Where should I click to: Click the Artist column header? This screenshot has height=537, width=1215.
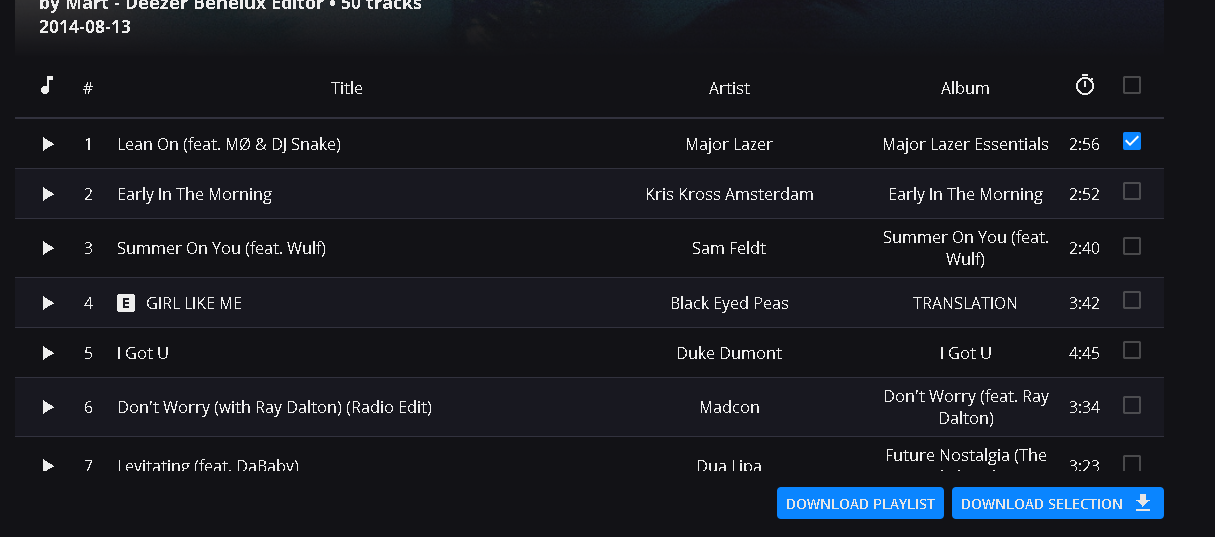(729, 88)
